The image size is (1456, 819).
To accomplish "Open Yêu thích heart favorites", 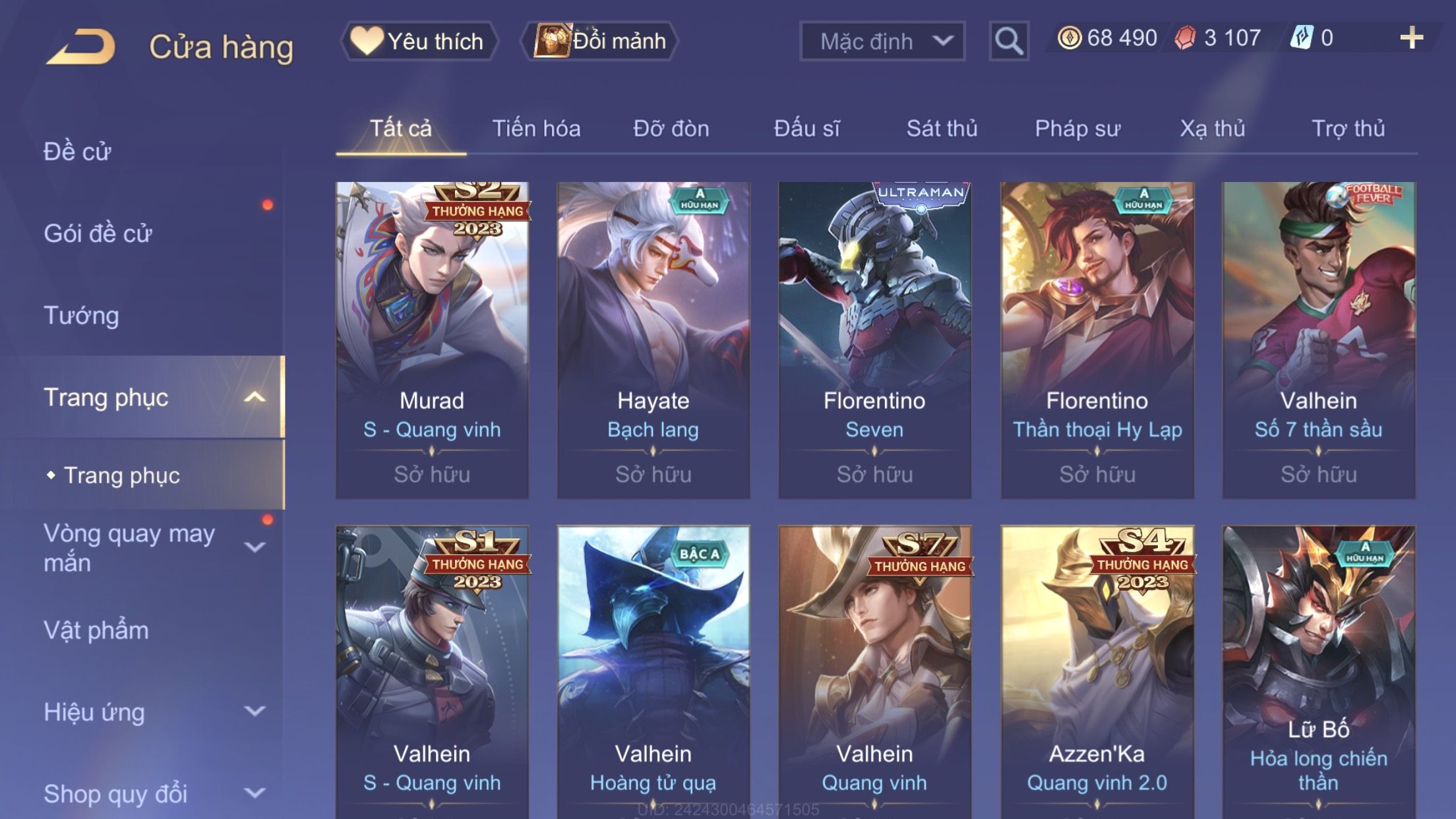I will pyautogui.click(x=419, y=41).
